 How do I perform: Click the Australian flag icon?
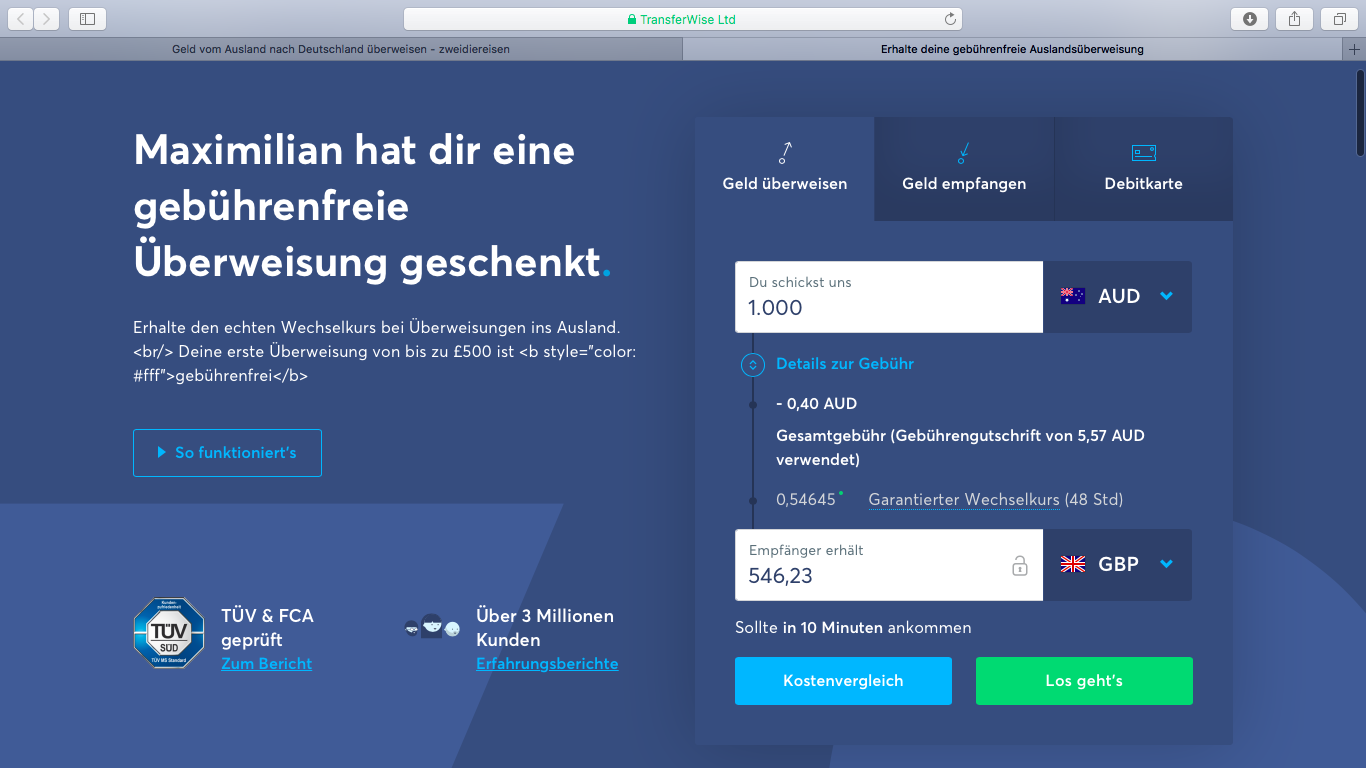tap(1073, 296)
